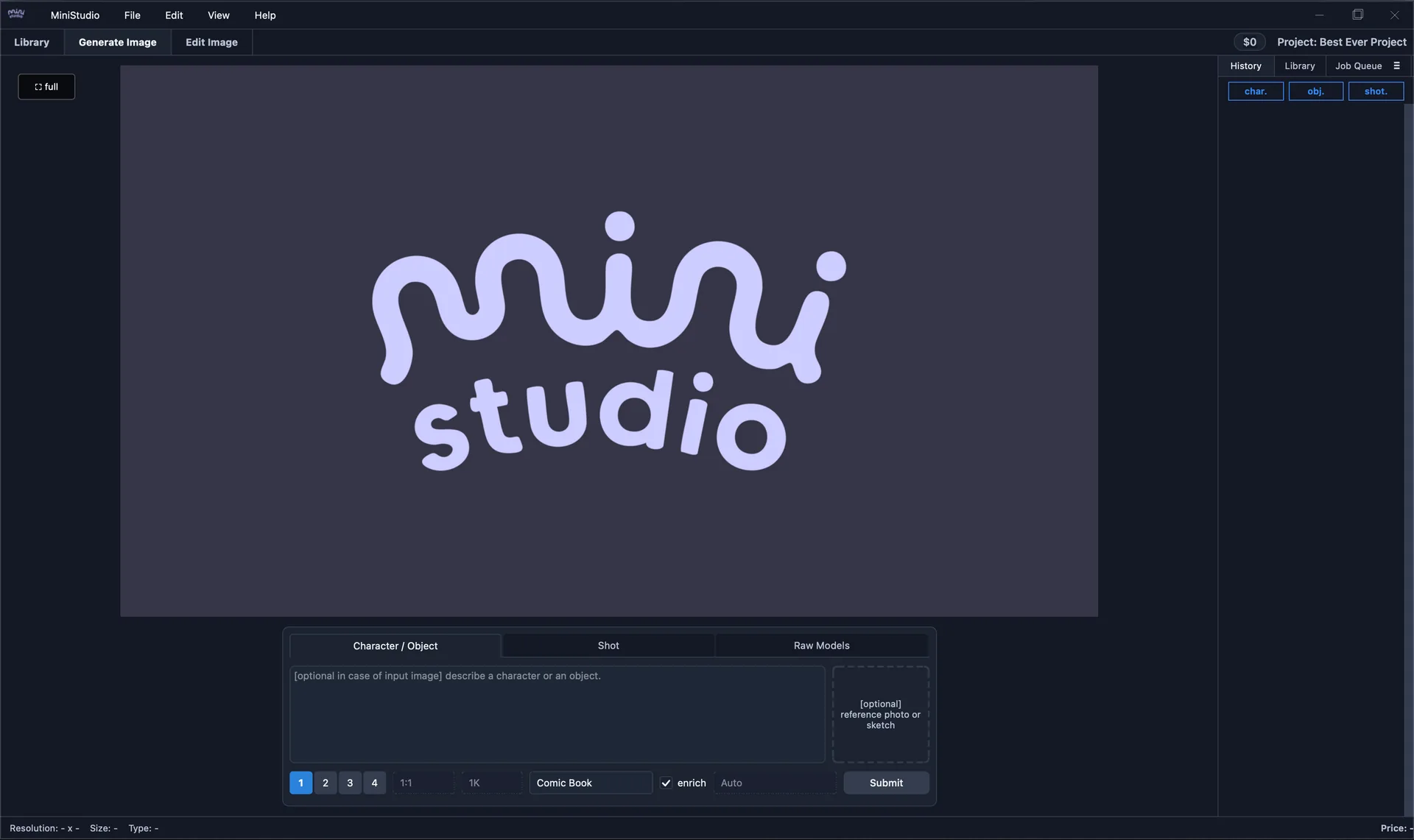Screen dimensions: 1414x840
Task: Switch to the Shot tab
Action: [608, 646]
